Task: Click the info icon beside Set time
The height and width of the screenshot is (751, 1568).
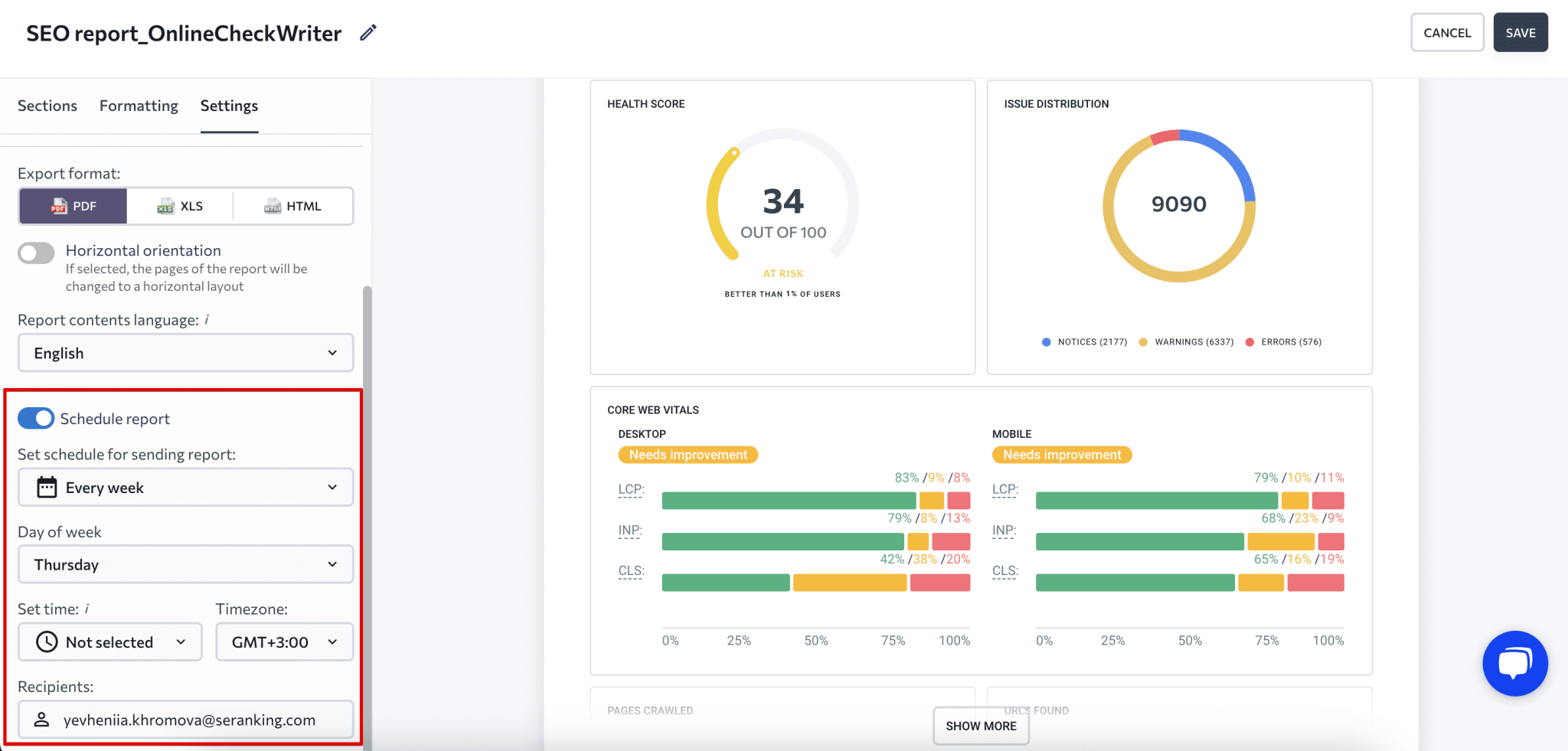Action: 87,609
